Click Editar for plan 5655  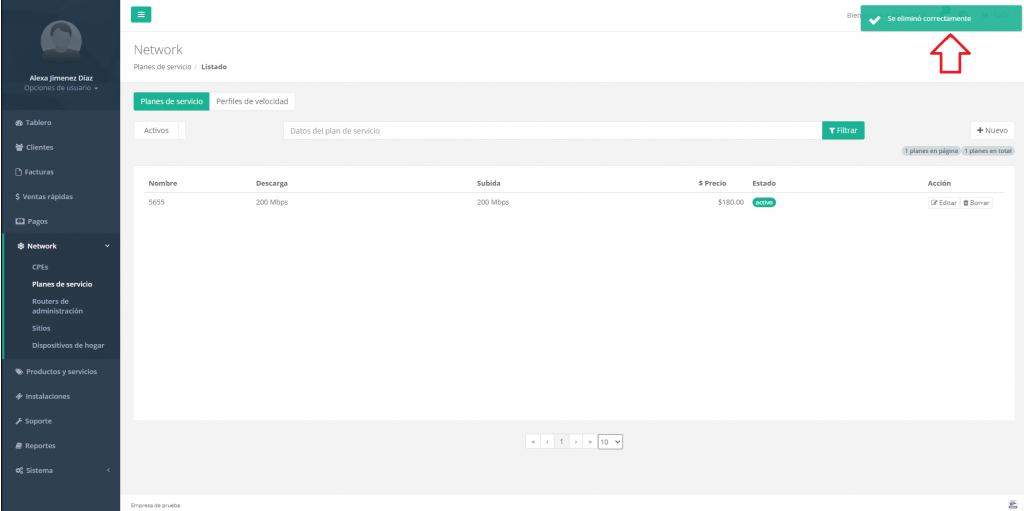943,202
